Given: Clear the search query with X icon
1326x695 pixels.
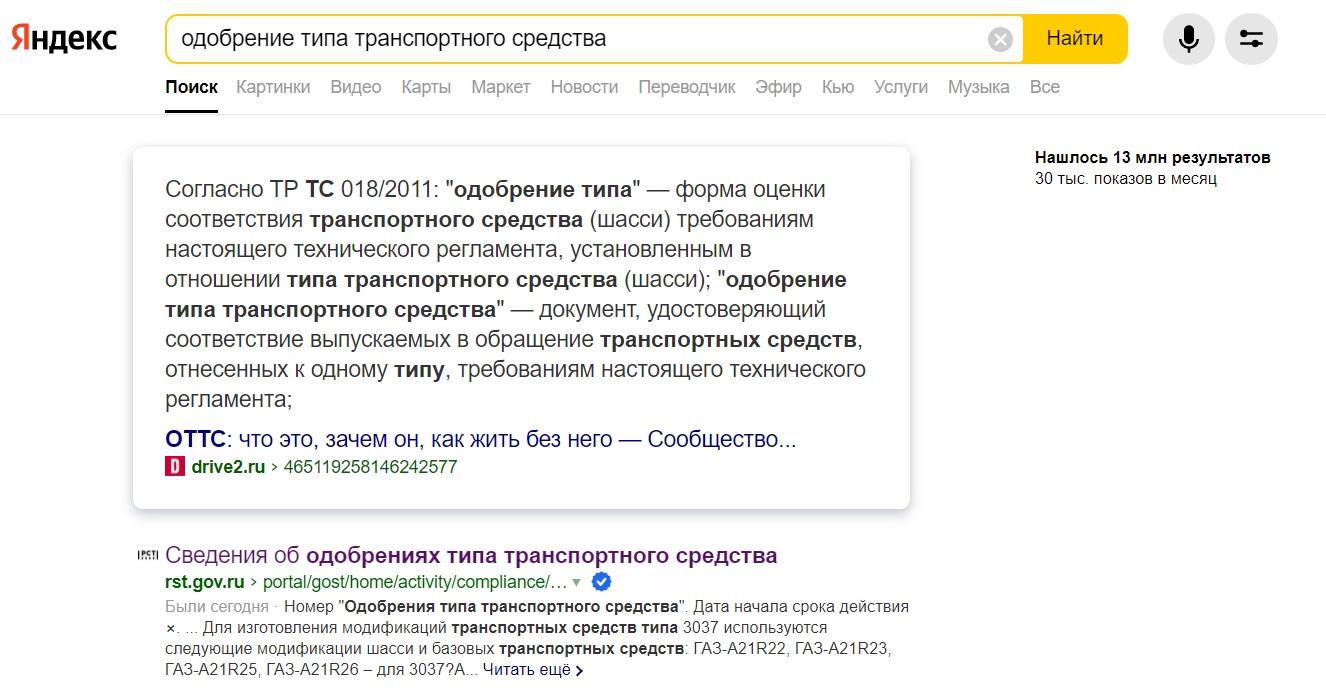Looking at the screenshot, I should (x=1000, y=40).
